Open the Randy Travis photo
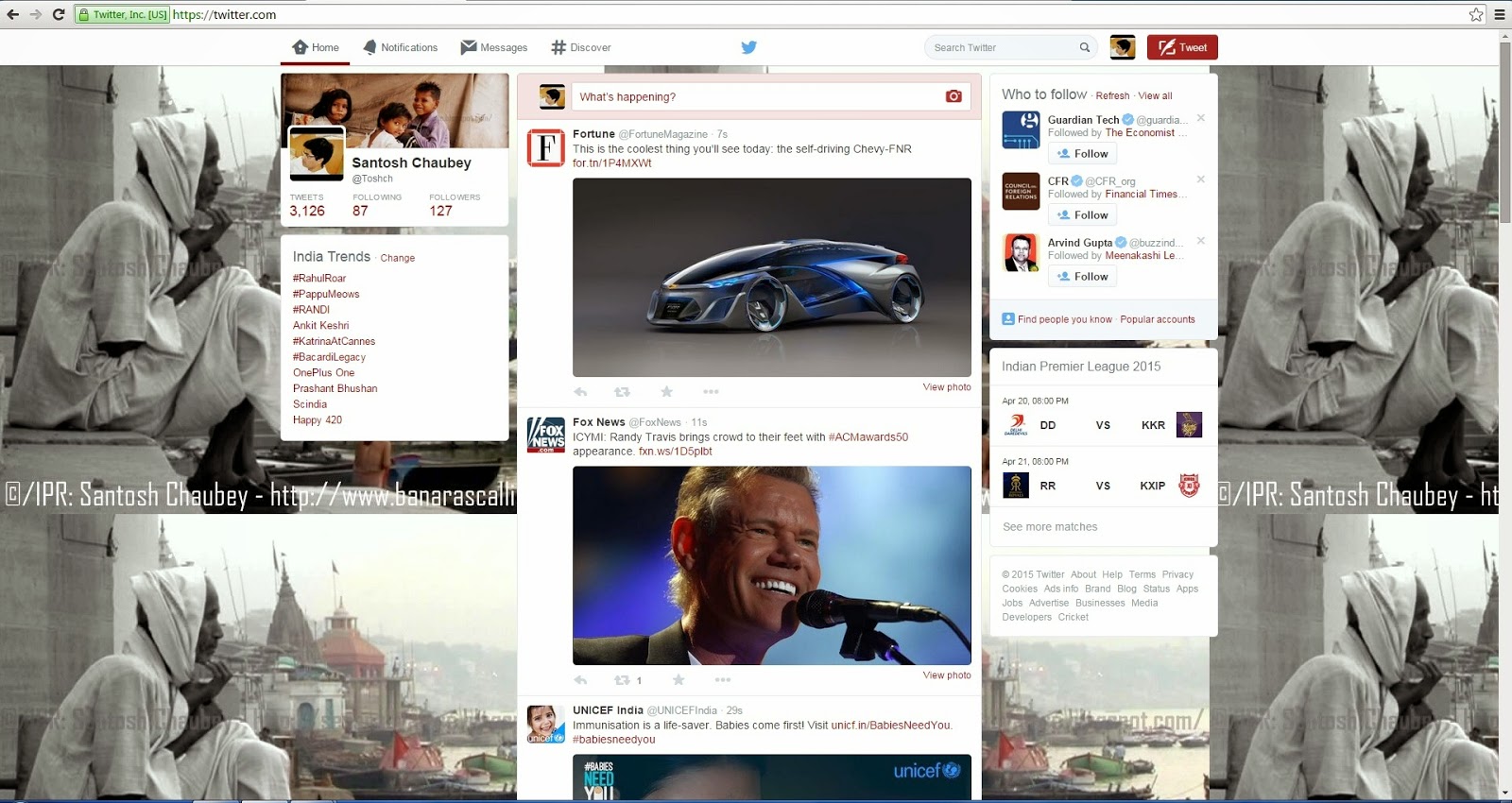1512x803 pixels. pyautogui.click(x=772, y=566)
